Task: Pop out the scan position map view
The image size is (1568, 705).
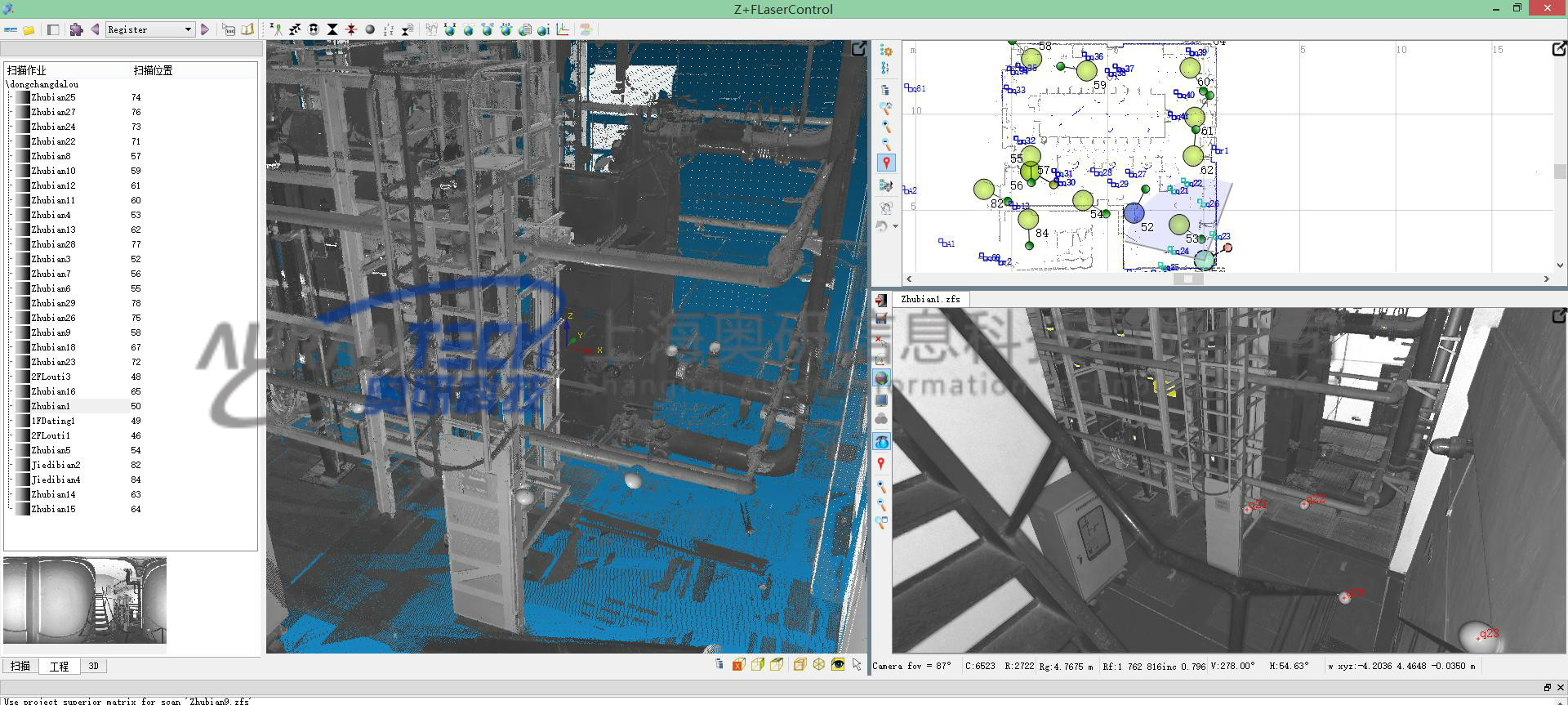Action: (1559, 49)
